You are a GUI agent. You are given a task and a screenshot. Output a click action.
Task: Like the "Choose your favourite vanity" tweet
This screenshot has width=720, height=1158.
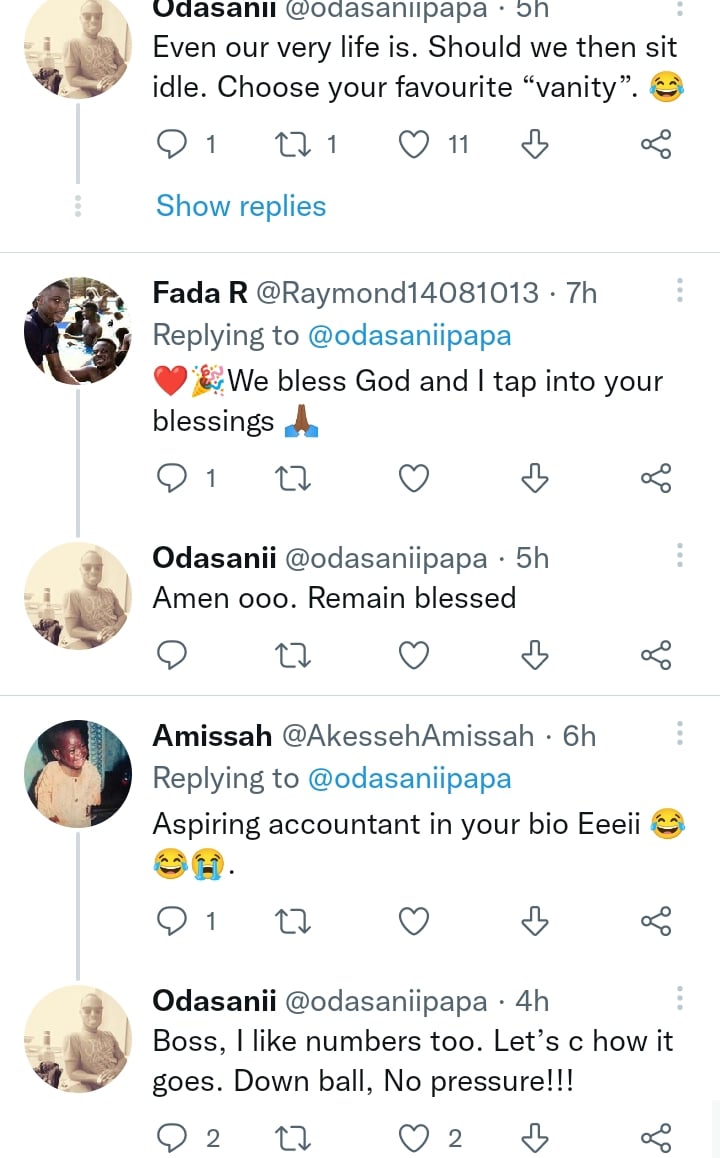coord(413,146)
